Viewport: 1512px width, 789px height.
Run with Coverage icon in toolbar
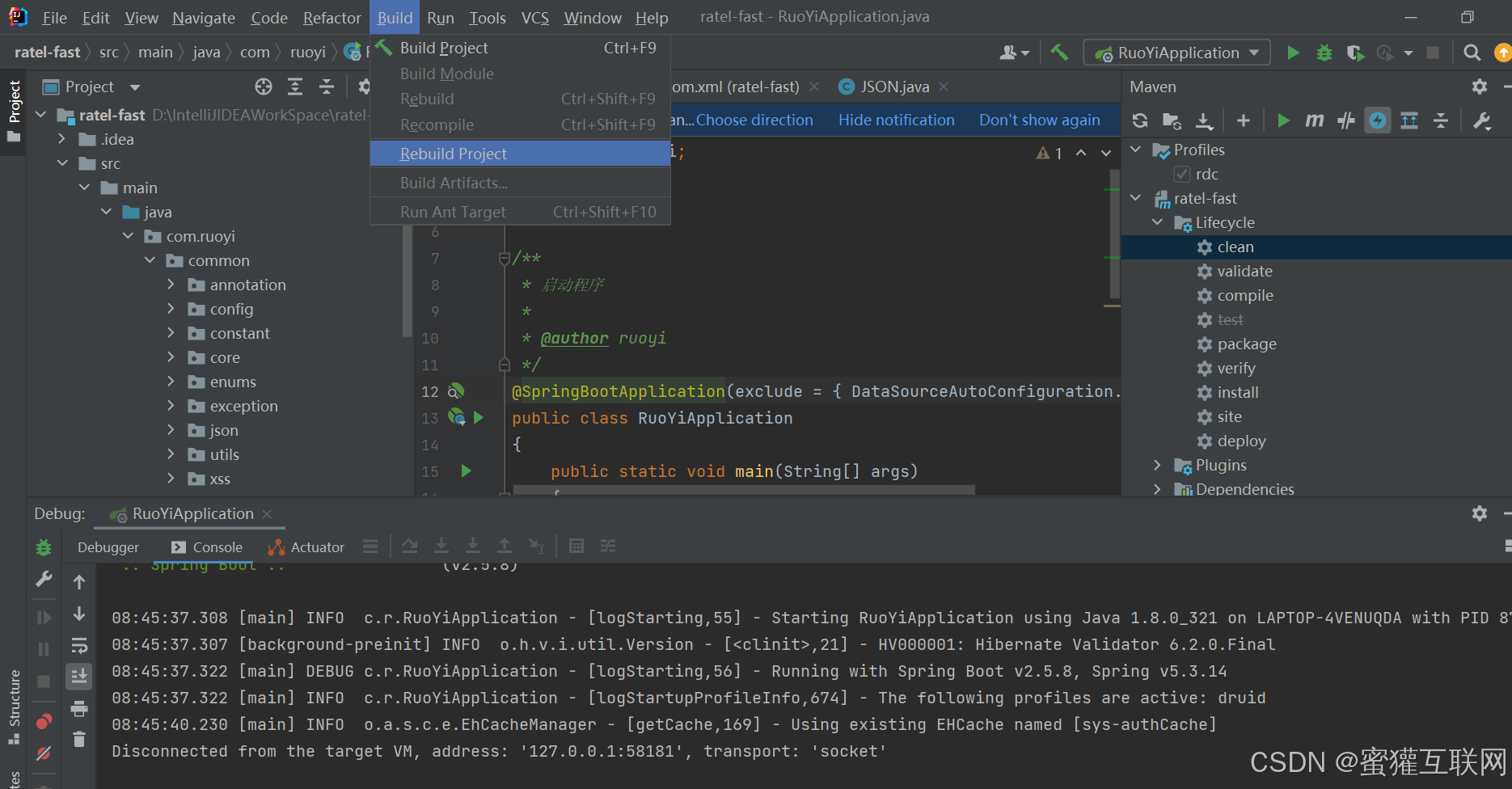[x=1355, y=53]
